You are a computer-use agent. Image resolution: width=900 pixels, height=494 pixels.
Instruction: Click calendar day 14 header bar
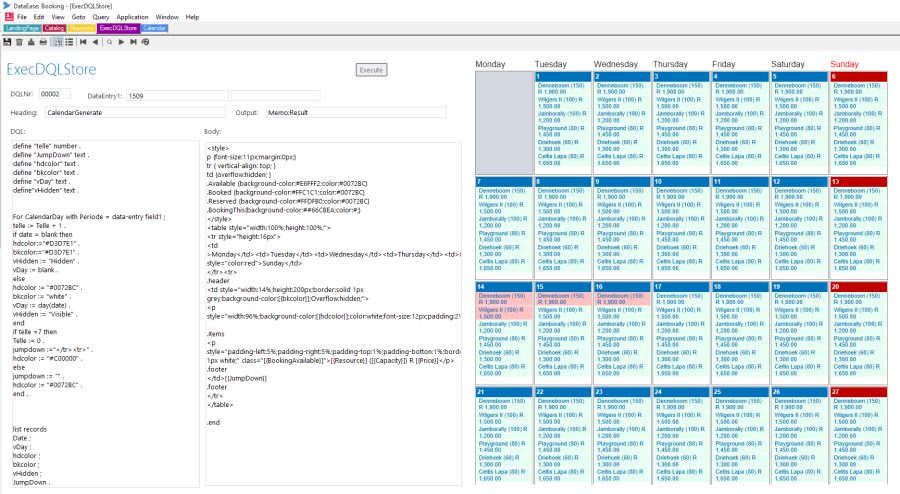coord(504,286)
